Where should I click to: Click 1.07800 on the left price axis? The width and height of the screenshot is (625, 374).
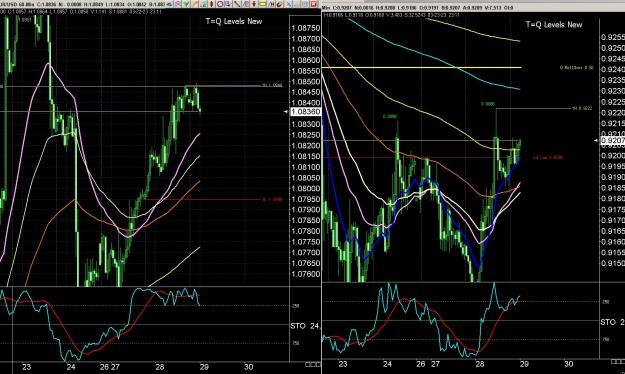[x=306, y=231]
